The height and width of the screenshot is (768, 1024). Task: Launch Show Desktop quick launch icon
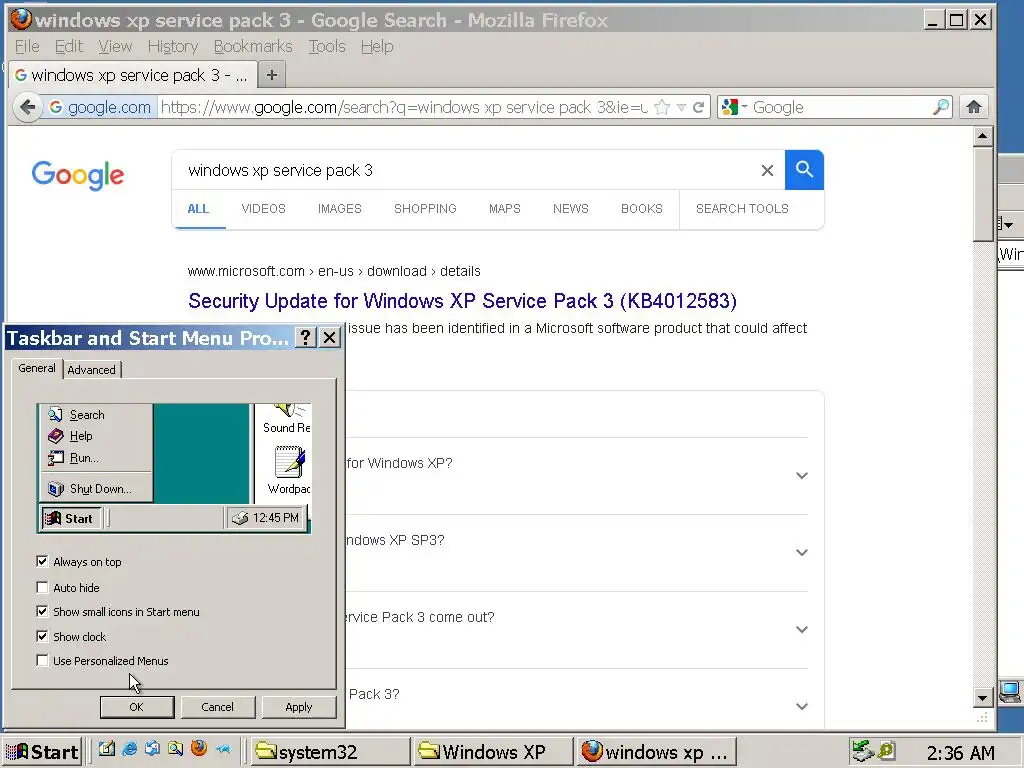(x=106, y=749)
